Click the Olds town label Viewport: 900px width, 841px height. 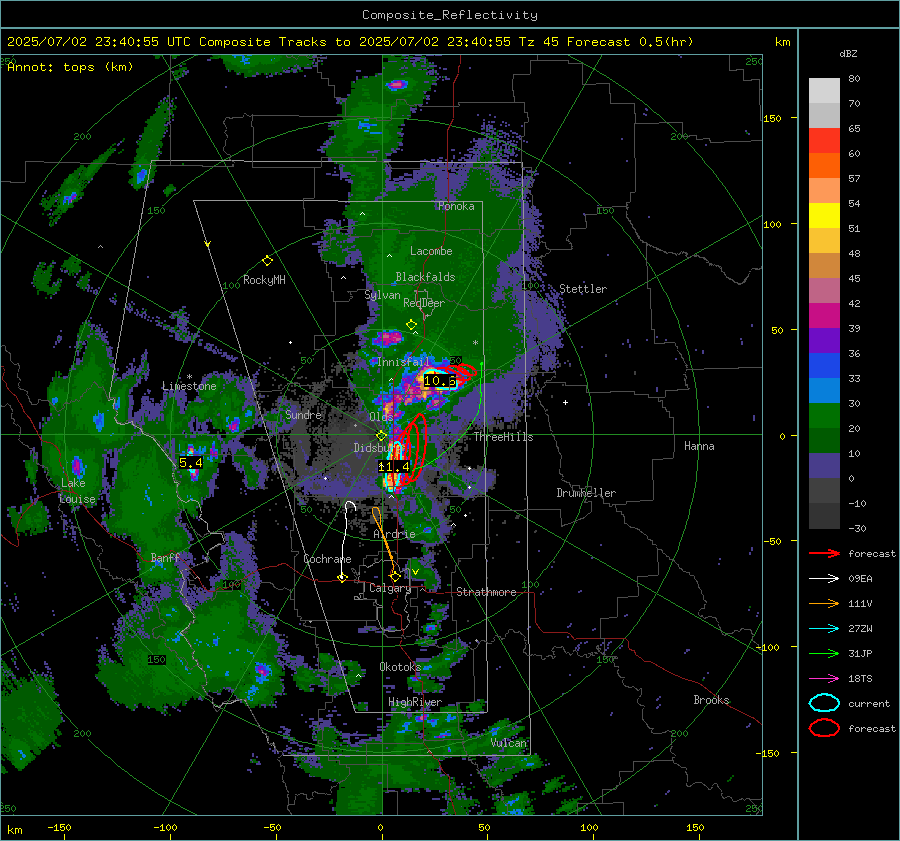click(x=381, y=416)
